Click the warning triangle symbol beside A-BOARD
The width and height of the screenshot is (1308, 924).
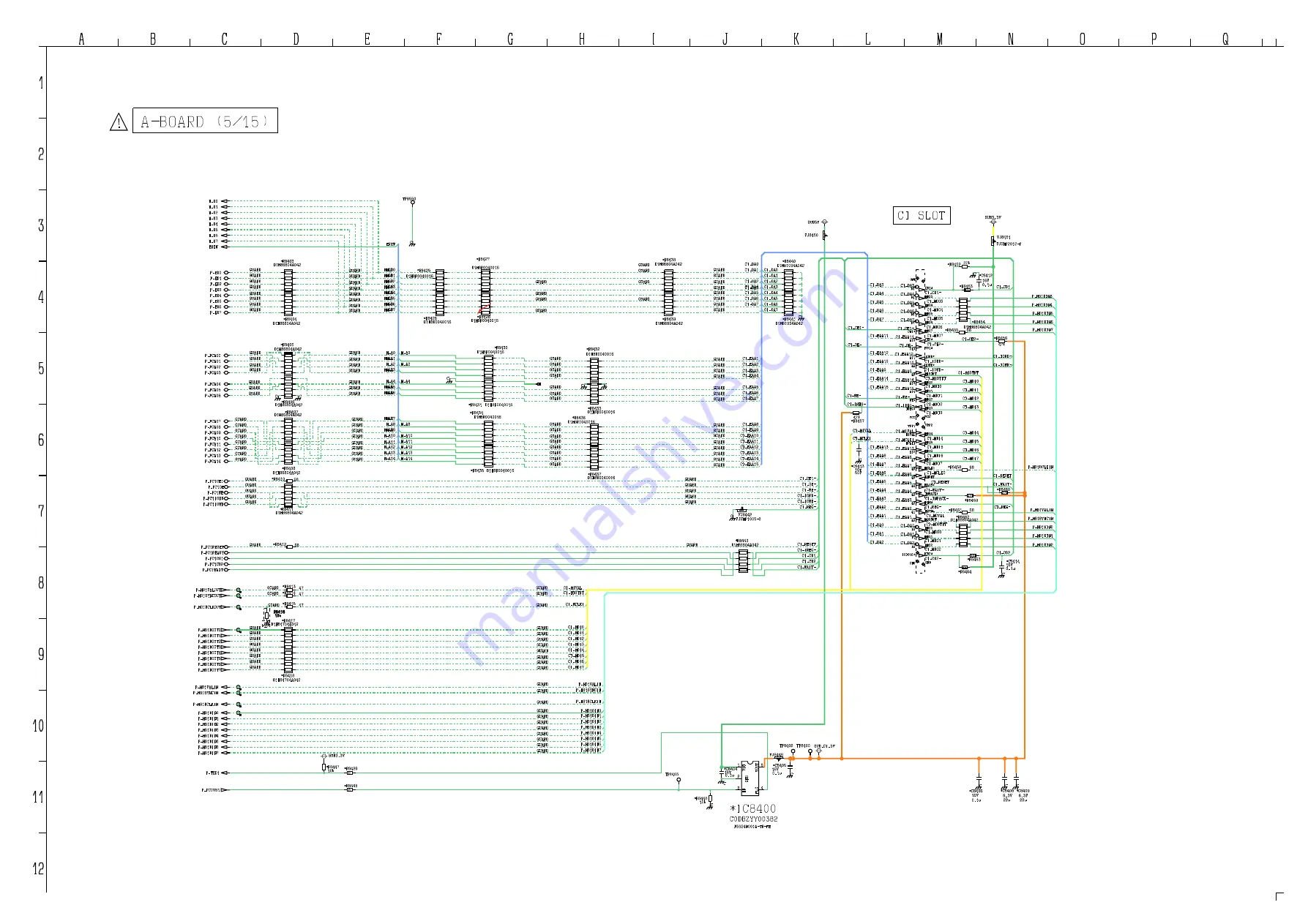[119, 122]
